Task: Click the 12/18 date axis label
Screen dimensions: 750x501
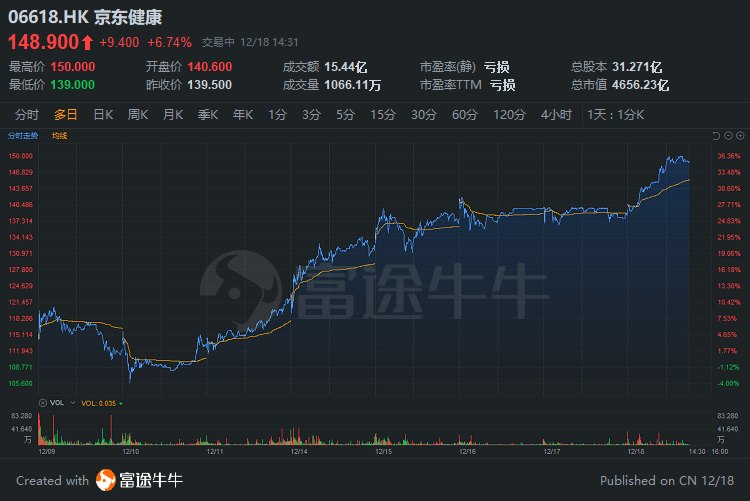Action: [x=636, y=451]
